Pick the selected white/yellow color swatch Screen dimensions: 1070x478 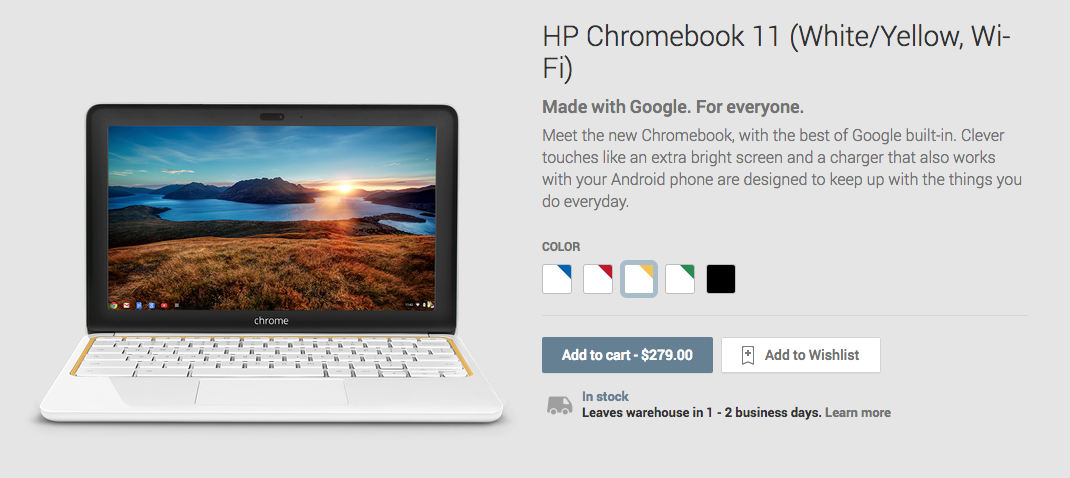(x=639, y=279)
